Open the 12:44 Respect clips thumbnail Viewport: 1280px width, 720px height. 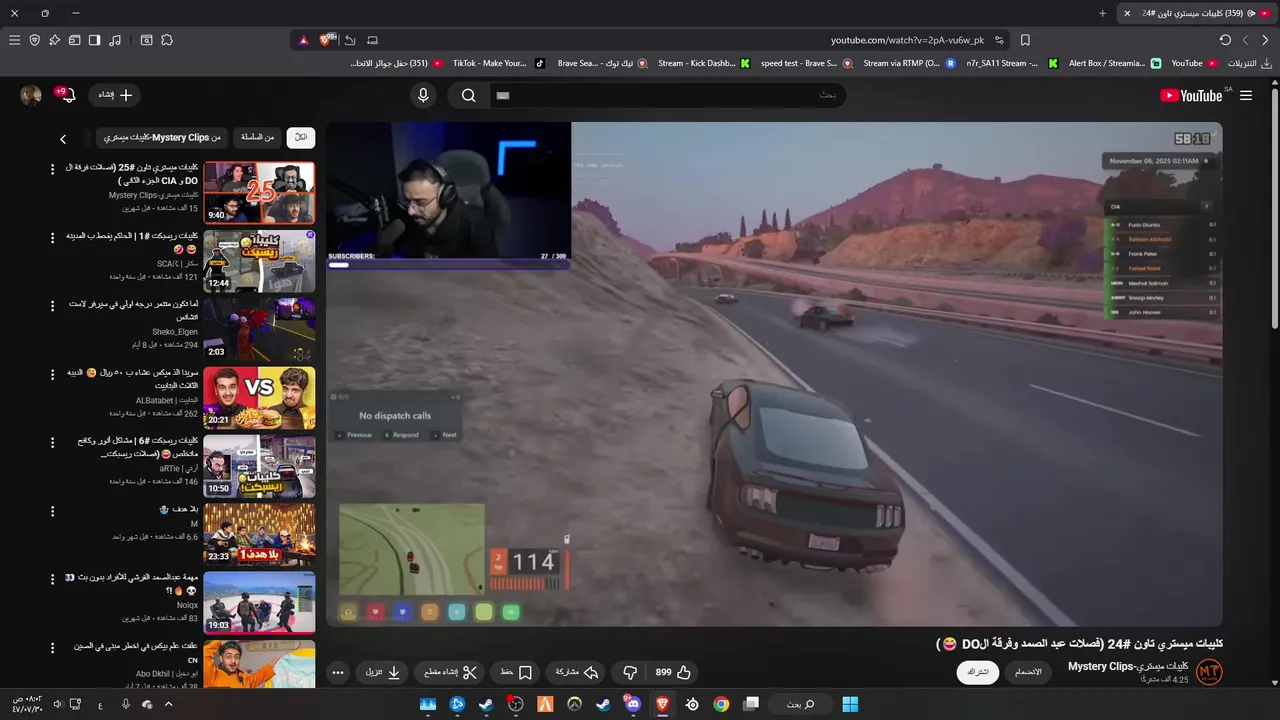[x=259, y=261]
